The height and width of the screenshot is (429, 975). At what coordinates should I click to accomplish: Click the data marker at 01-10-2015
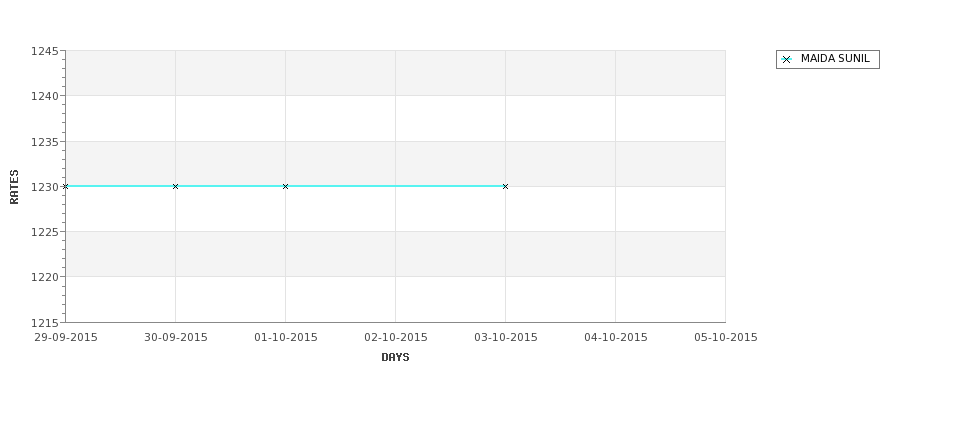pyautogui.click(x=285, y=187)
